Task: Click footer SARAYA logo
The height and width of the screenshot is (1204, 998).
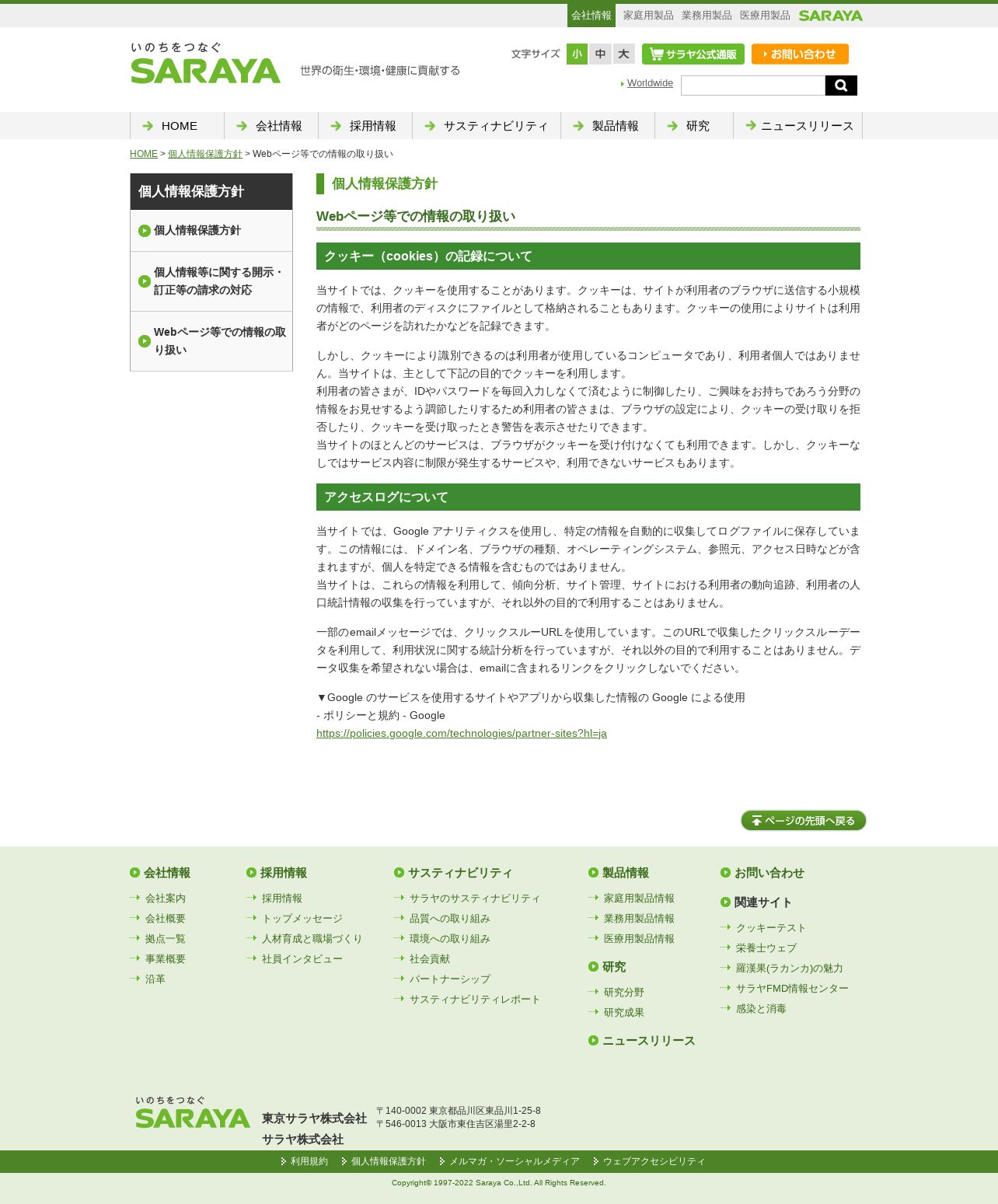Action: tap(193, 1112)
